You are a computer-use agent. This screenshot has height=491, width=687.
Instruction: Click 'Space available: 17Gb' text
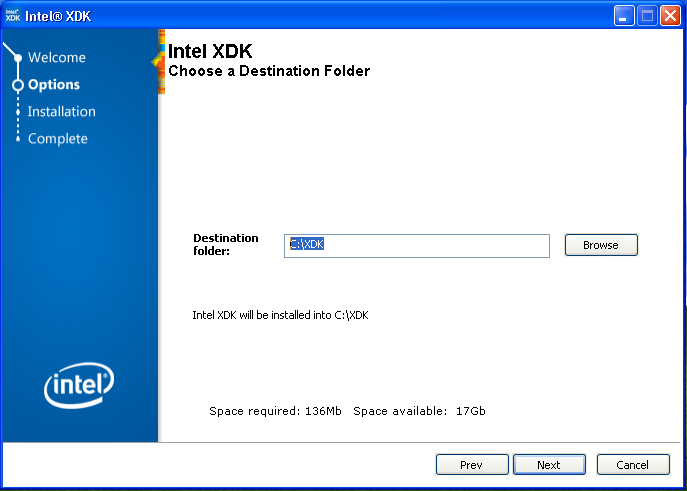[x=419, y=411]
